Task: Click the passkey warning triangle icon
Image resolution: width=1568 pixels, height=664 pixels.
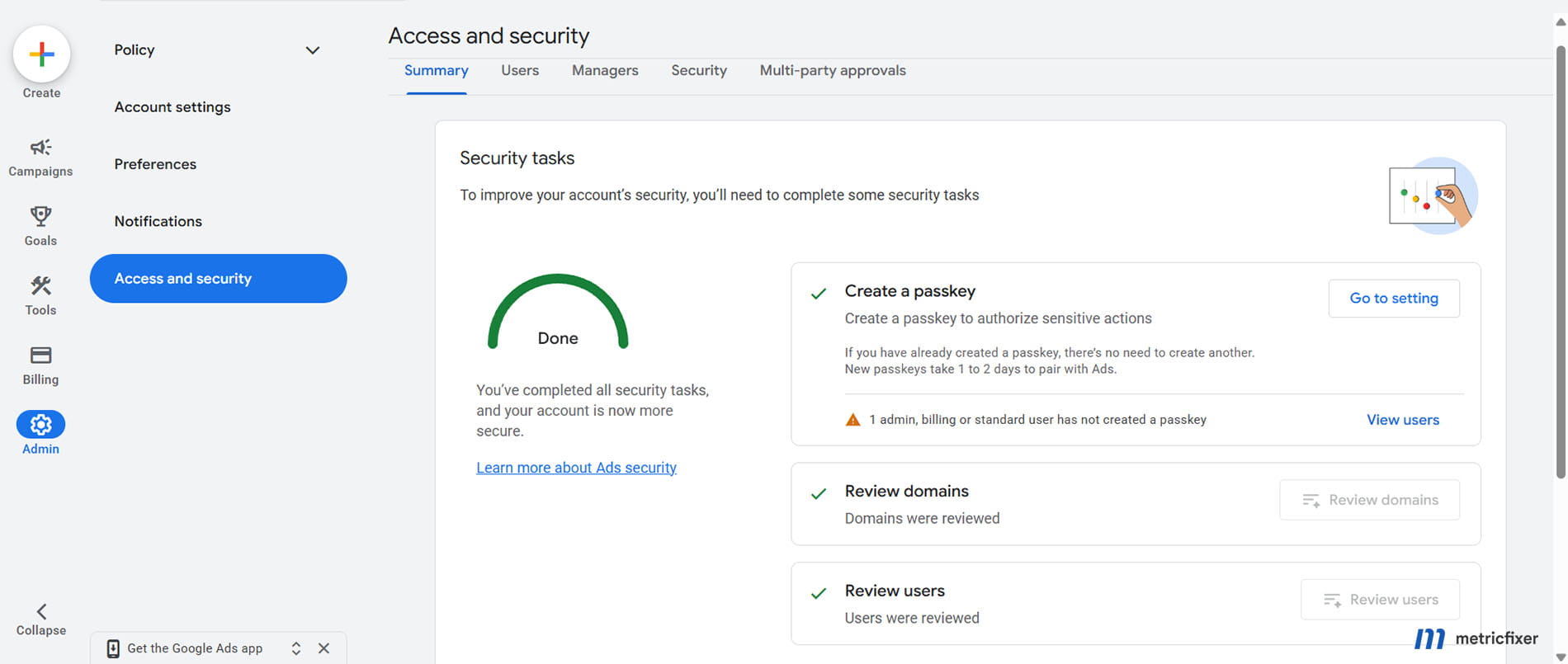Action: (x=853, y=420)
